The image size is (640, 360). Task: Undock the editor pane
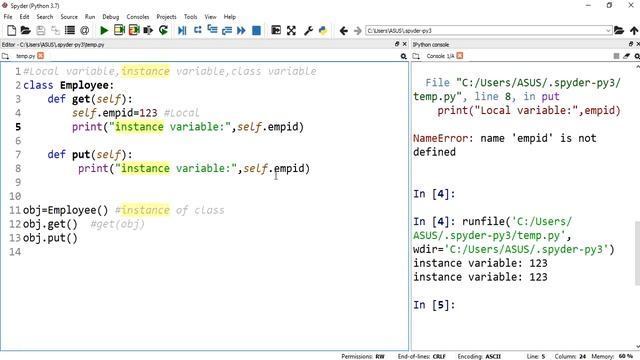point(397,44)
